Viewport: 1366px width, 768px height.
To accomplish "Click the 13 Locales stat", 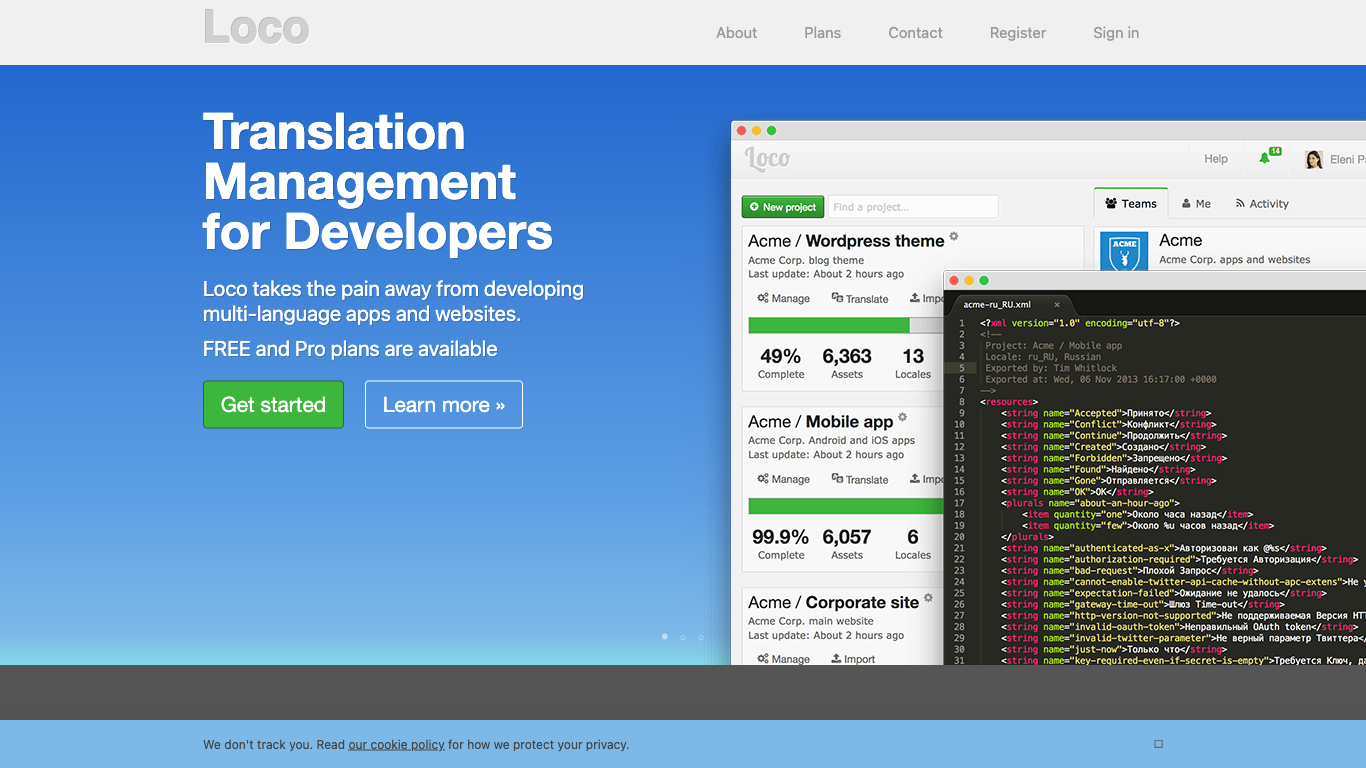I will click(913, 363).
